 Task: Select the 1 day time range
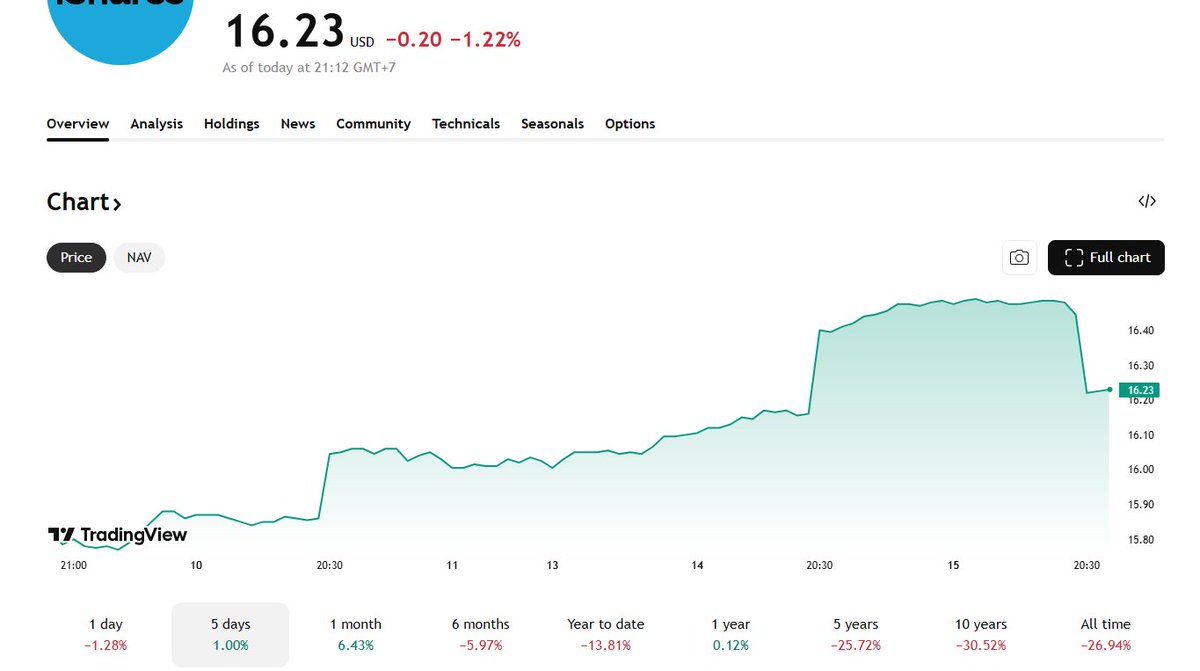(105, 634)
